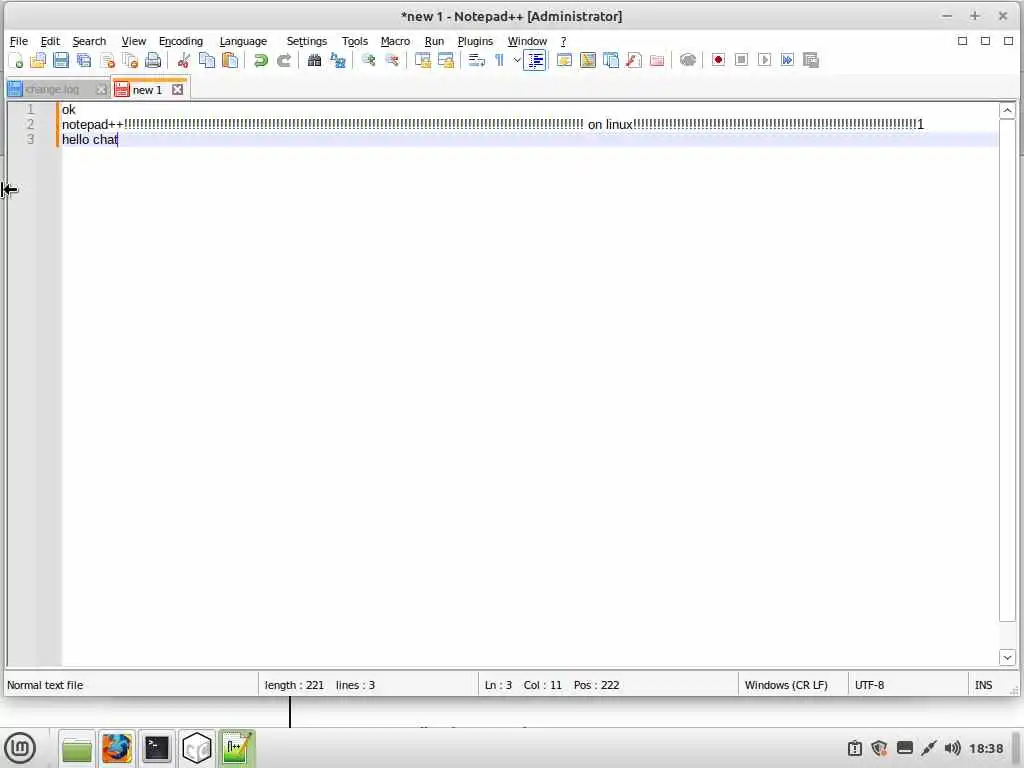The height and width of the screenshot is (768, 1024).
Task: Paste clipboard using the toolbar Paste icon
Action: coord(230,61)
